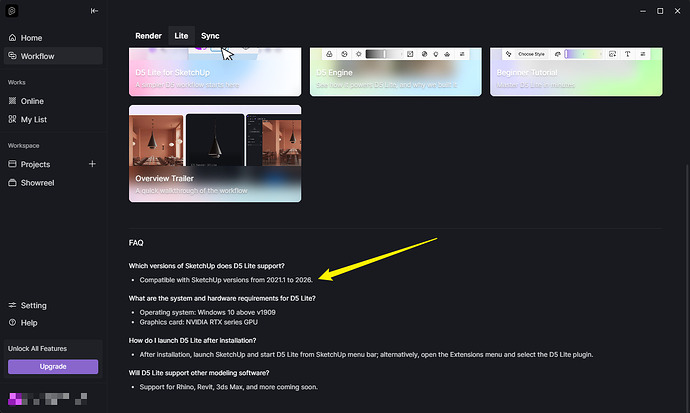
Task: Click the Home icon
Action: (x=12, y=38)
